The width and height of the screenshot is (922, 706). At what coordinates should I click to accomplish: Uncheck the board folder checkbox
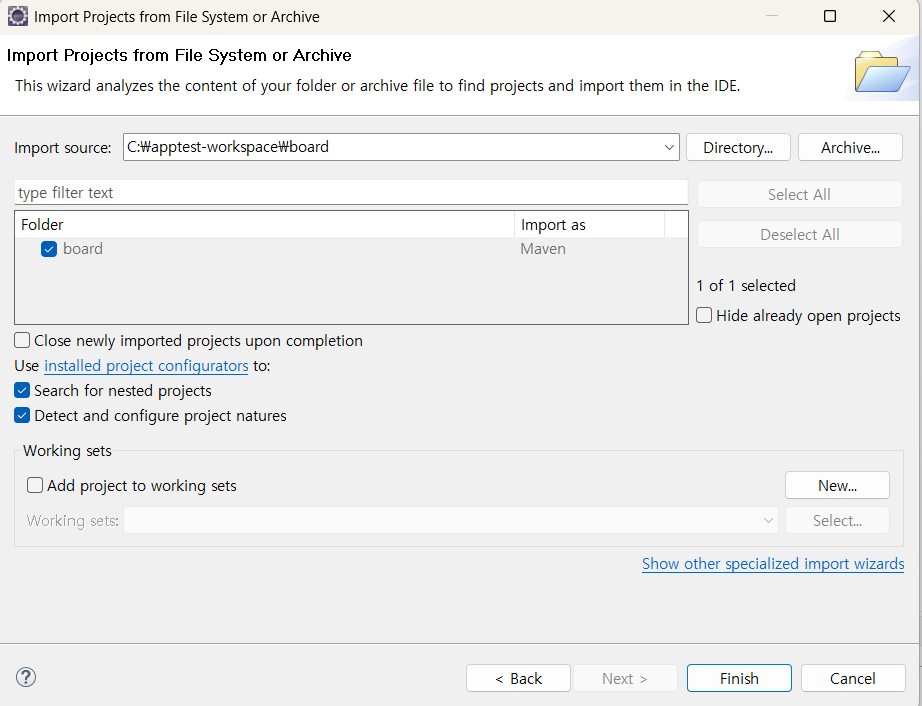[x=49, y=249]
